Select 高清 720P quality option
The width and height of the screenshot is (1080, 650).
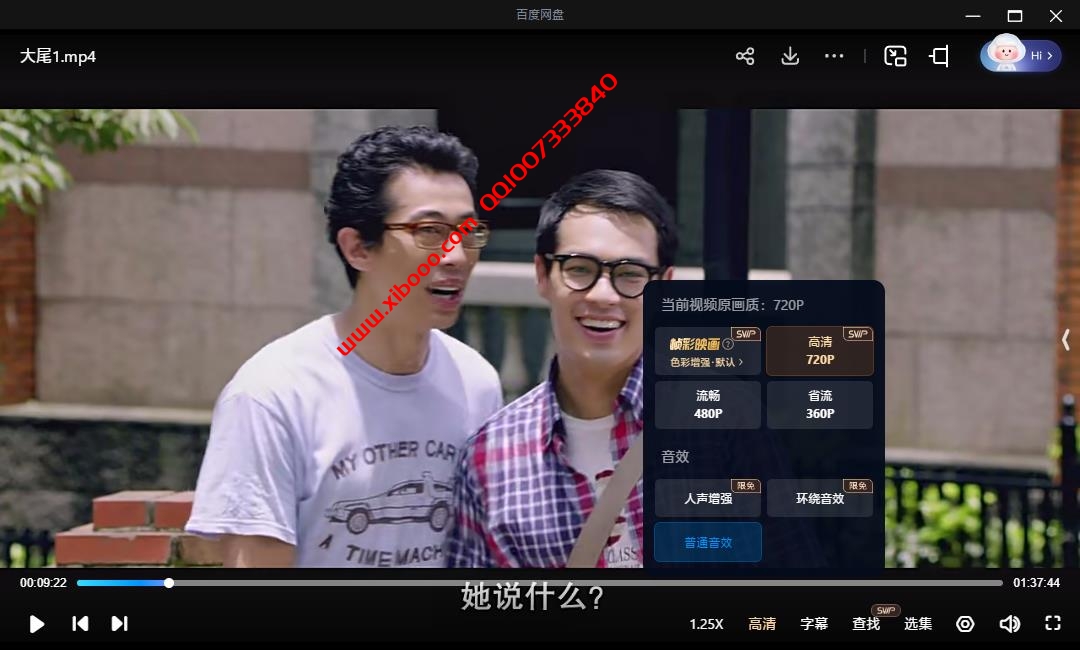point(820,351)
